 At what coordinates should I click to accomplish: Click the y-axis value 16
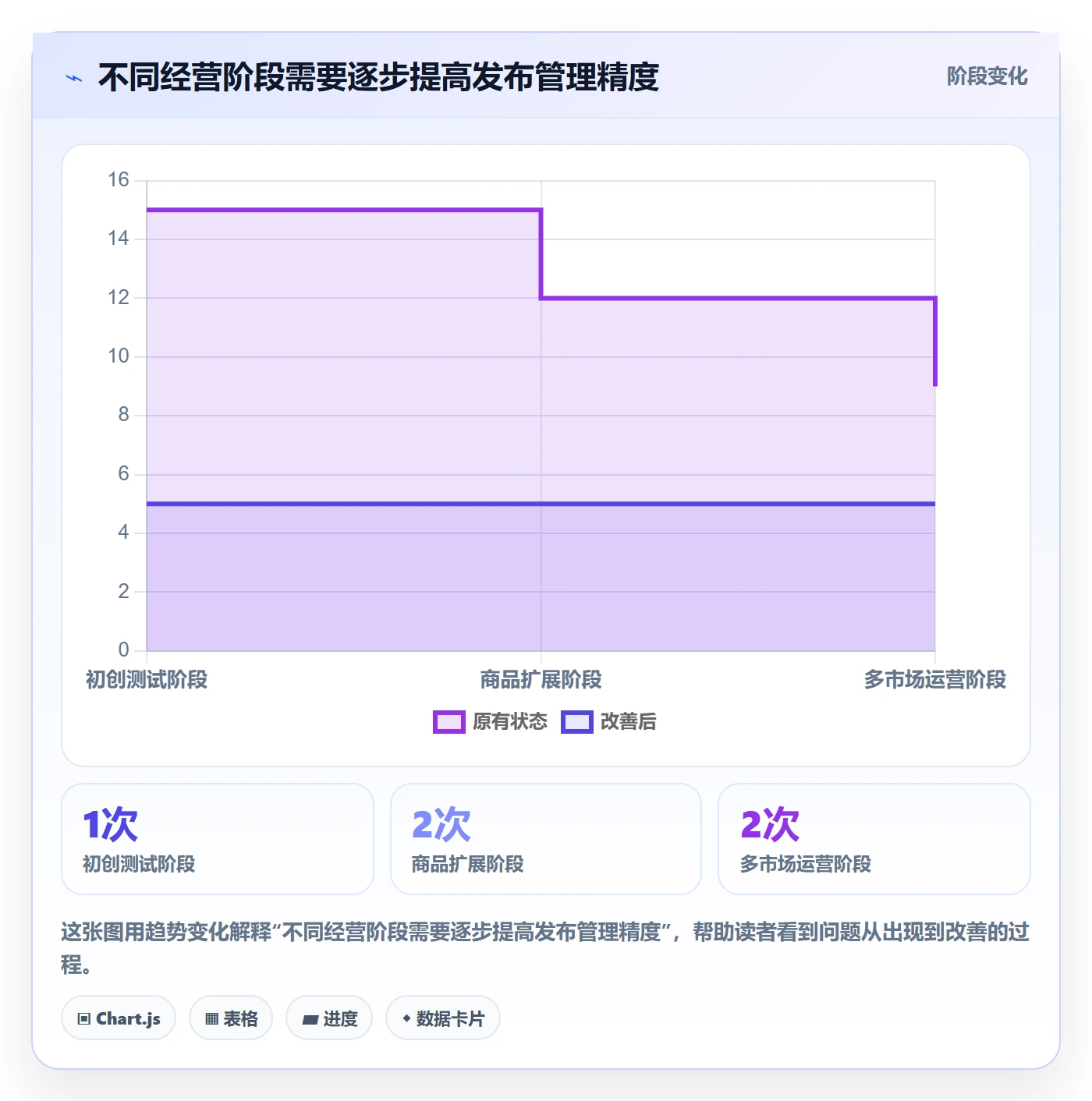(119, 180)
